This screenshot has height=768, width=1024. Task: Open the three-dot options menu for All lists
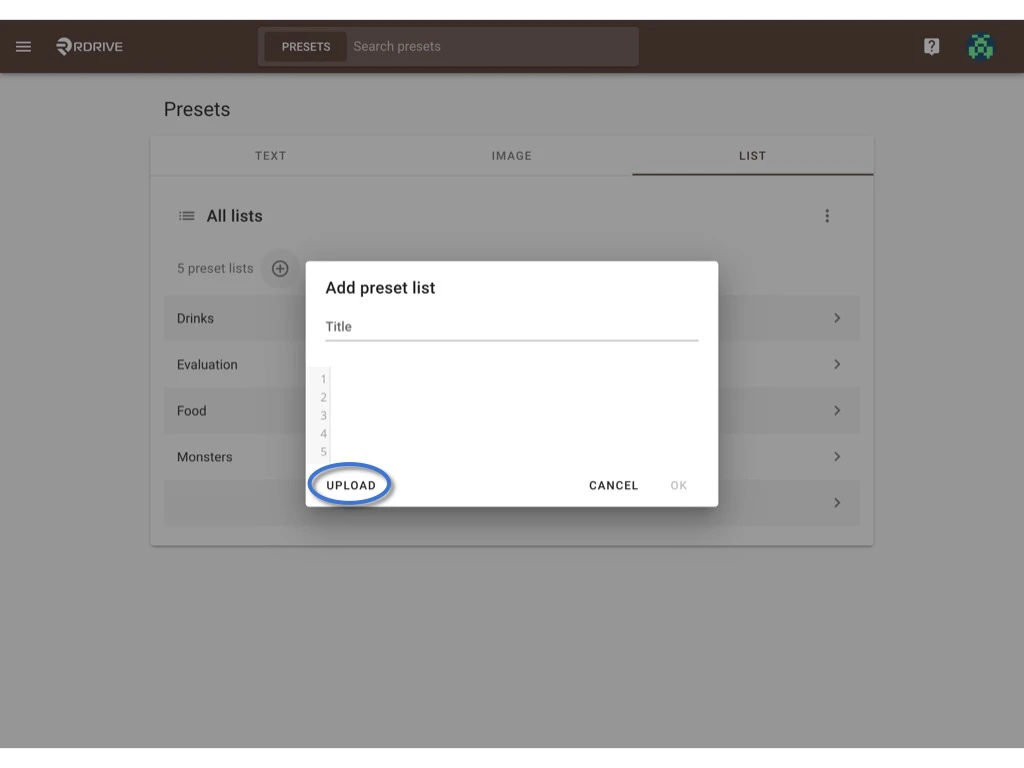pyautogui.click(x=827, y=215)
